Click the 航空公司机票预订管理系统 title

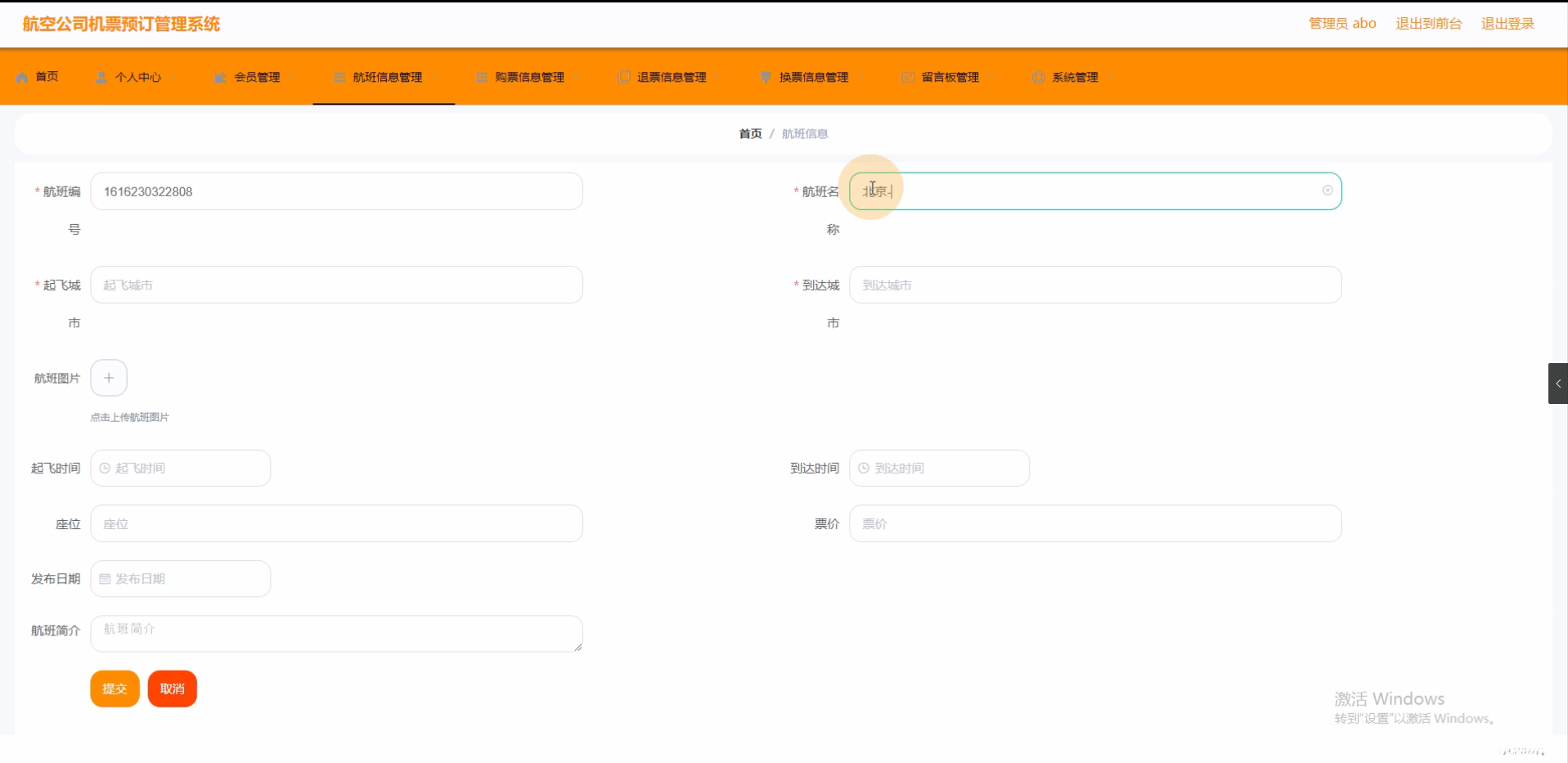(x=121, y=25)
